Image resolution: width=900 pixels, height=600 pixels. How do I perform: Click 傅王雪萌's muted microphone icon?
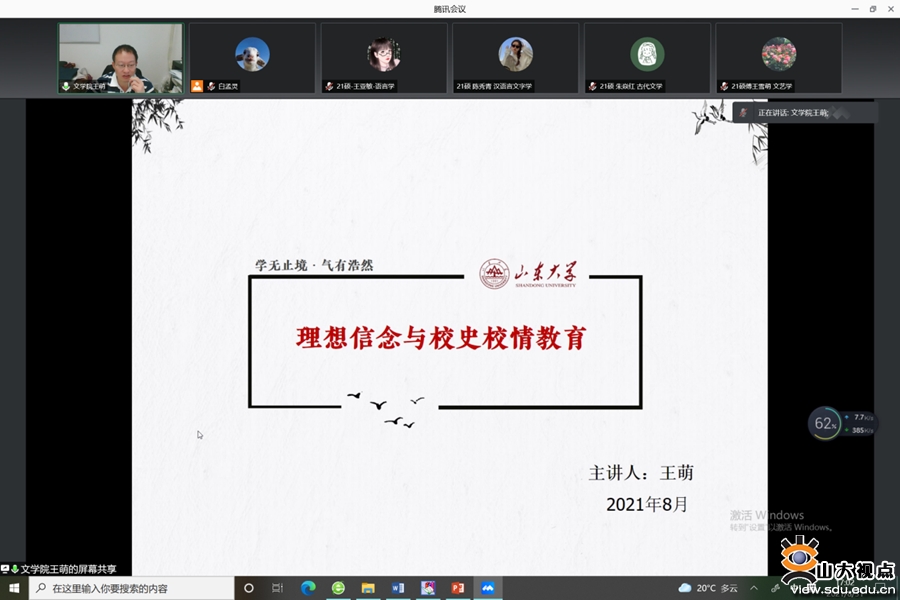point(724,86)
